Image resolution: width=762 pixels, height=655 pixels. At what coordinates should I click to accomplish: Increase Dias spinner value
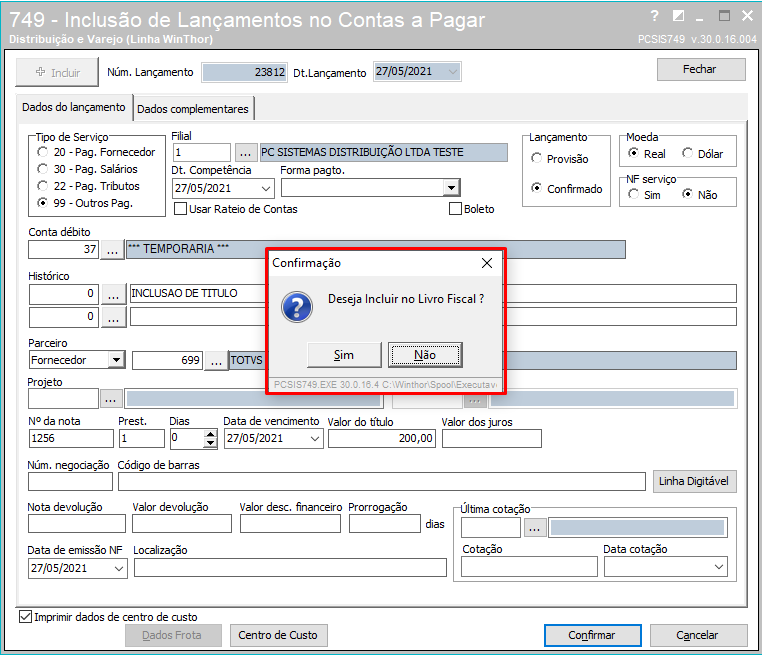(210, 434)
